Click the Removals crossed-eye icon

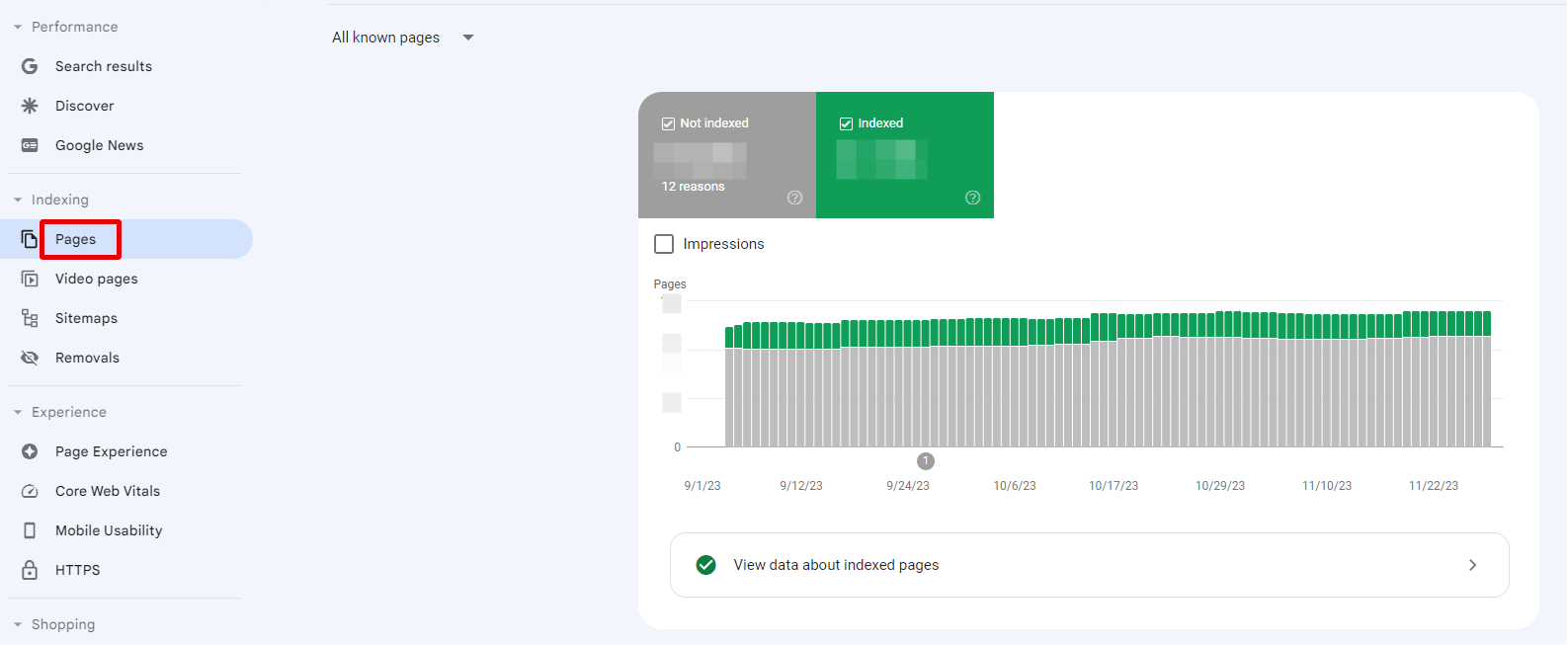click(x=30, y=358)
